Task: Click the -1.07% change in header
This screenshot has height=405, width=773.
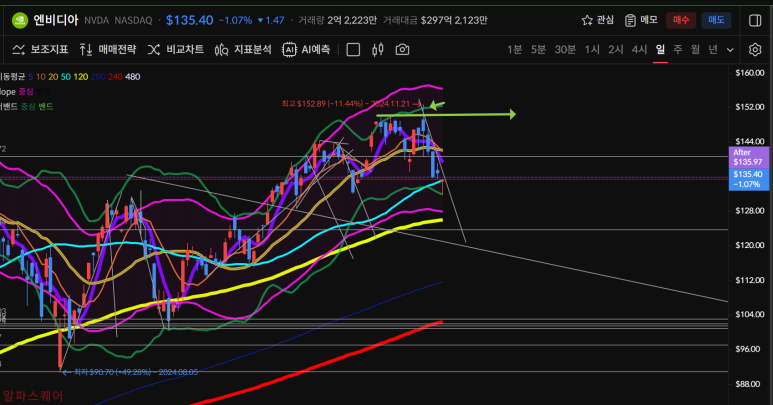Action: (235, 21)
